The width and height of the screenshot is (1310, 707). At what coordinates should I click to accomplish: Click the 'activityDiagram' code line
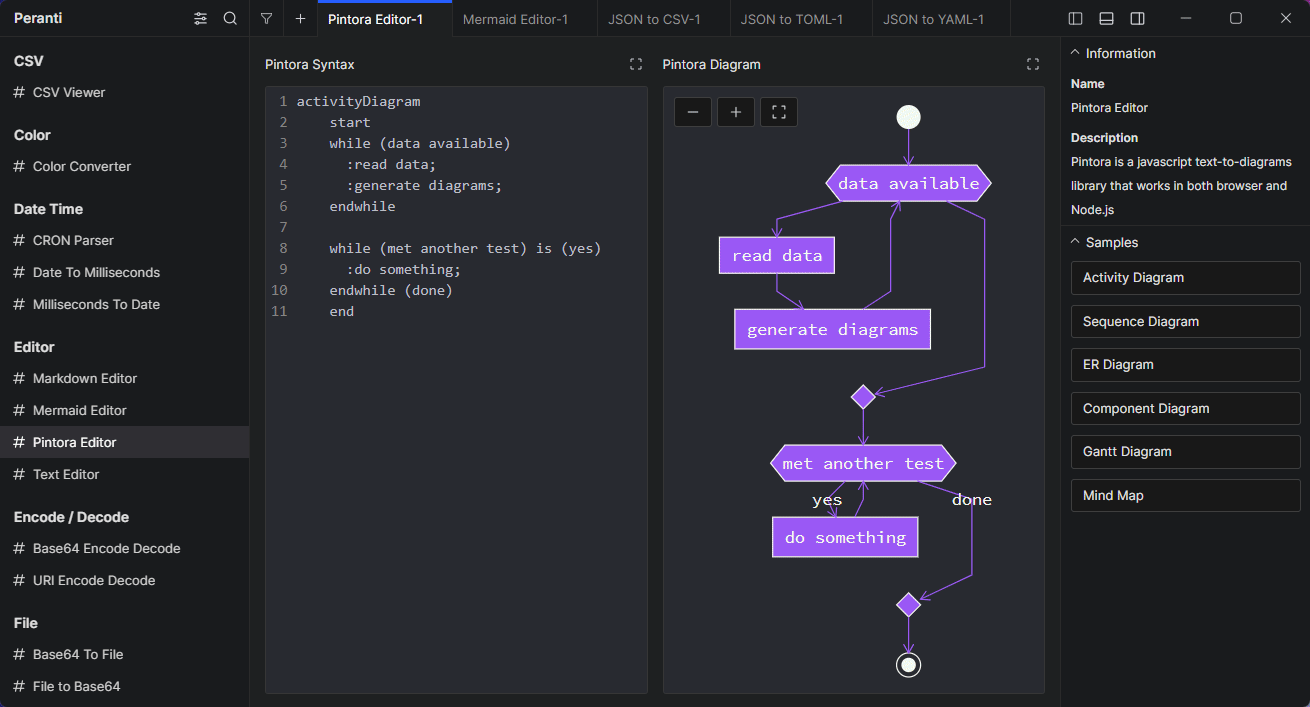point(358,101)
